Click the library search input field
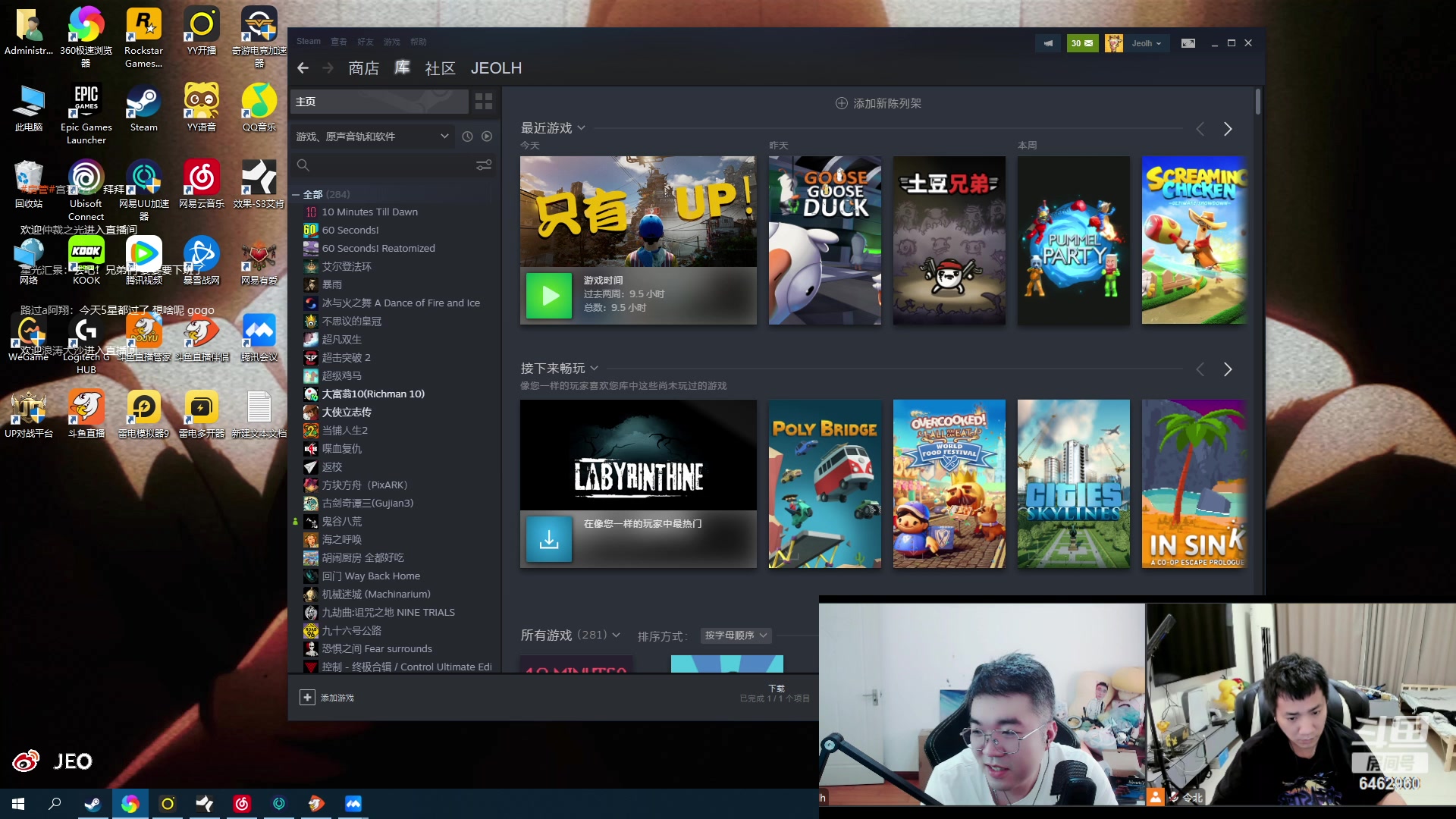This screenshot has width=1456, height=819. pos(387,165)
